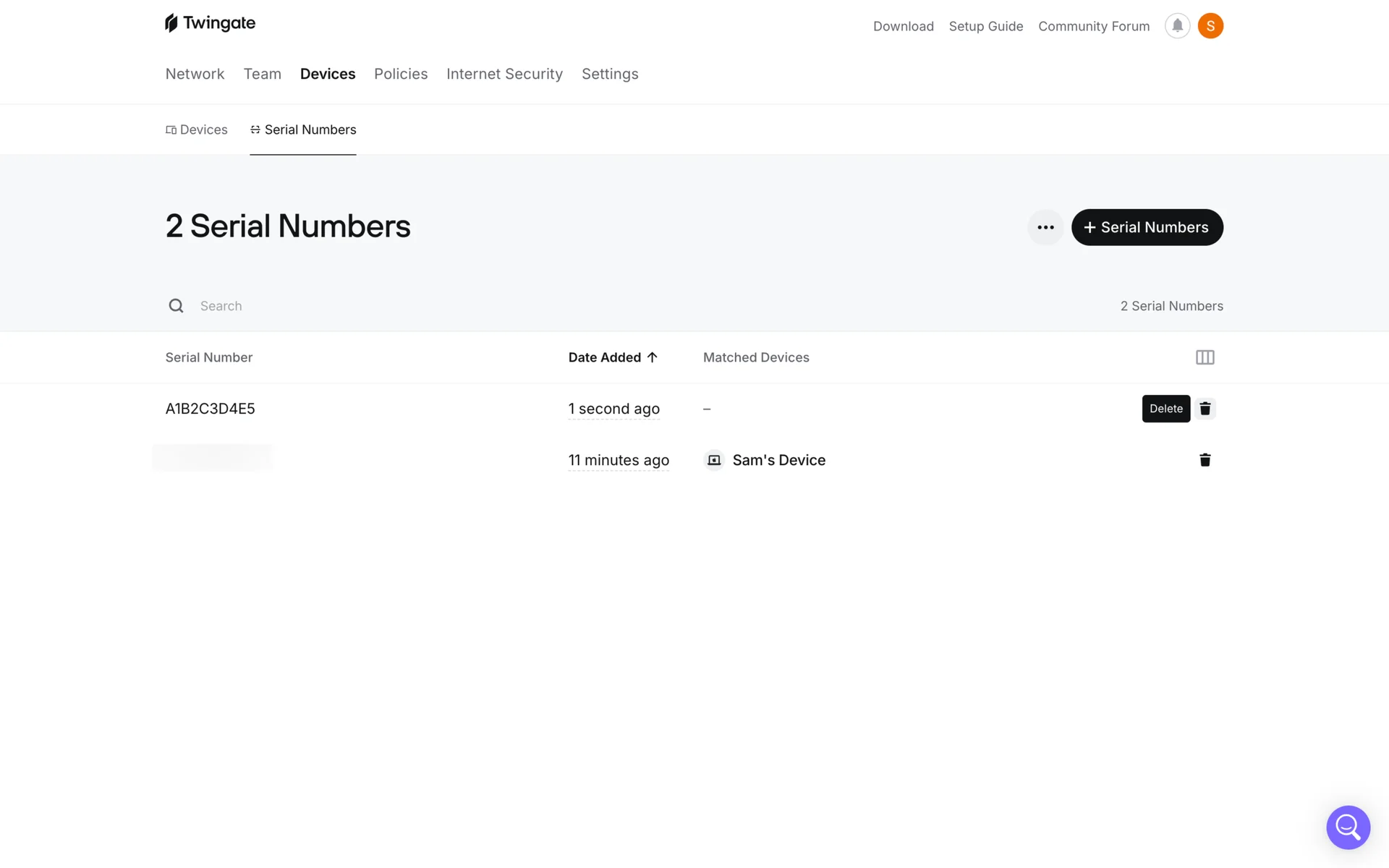Open the column configuration icon
The image size is (1389, 868).
click(x=1205, y=357)
